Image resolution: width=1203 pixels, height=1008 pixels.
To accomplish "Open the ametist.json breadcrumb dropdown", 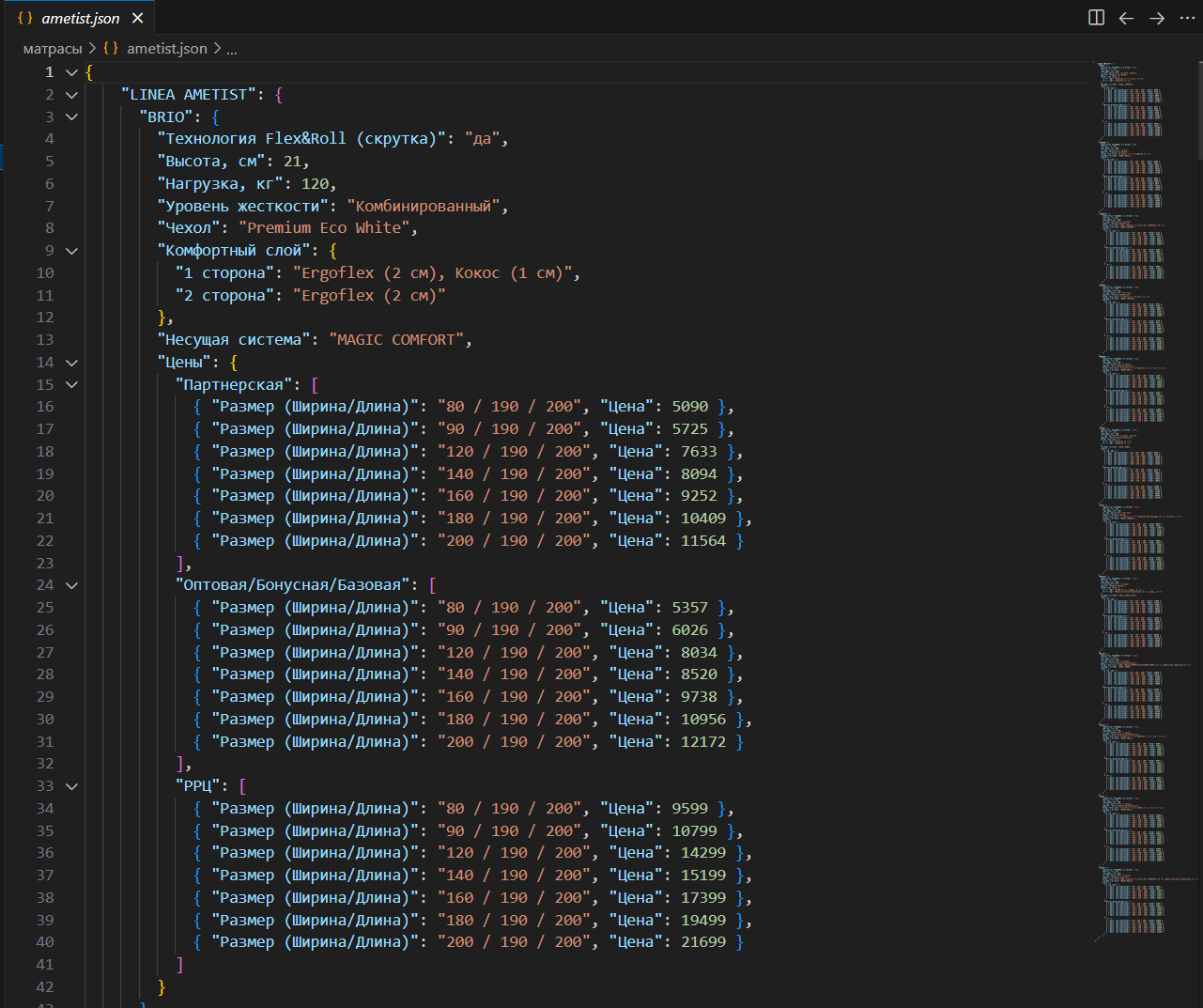I will pos(166,48).
